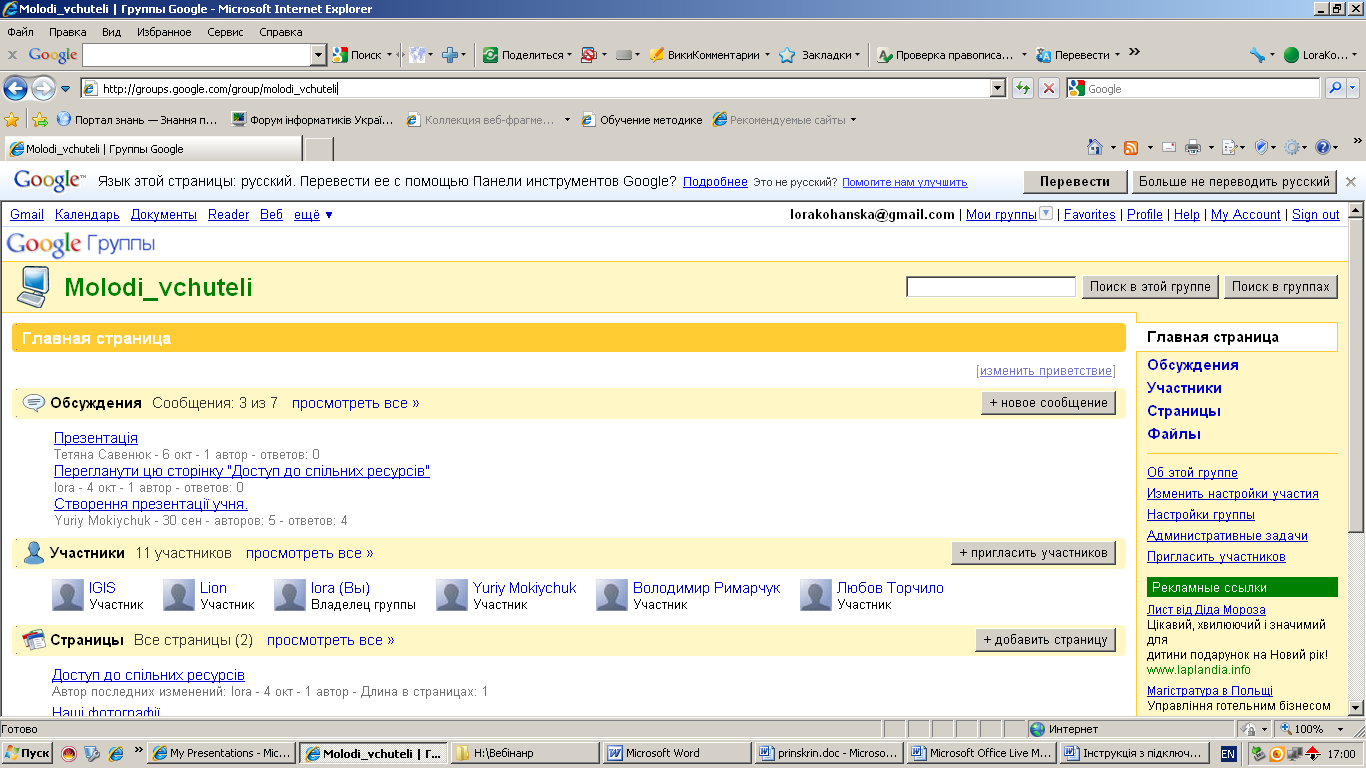Click the Home icon in command bar
The height and width of the screenshot is (768, 1366).
pos(1095,148)
